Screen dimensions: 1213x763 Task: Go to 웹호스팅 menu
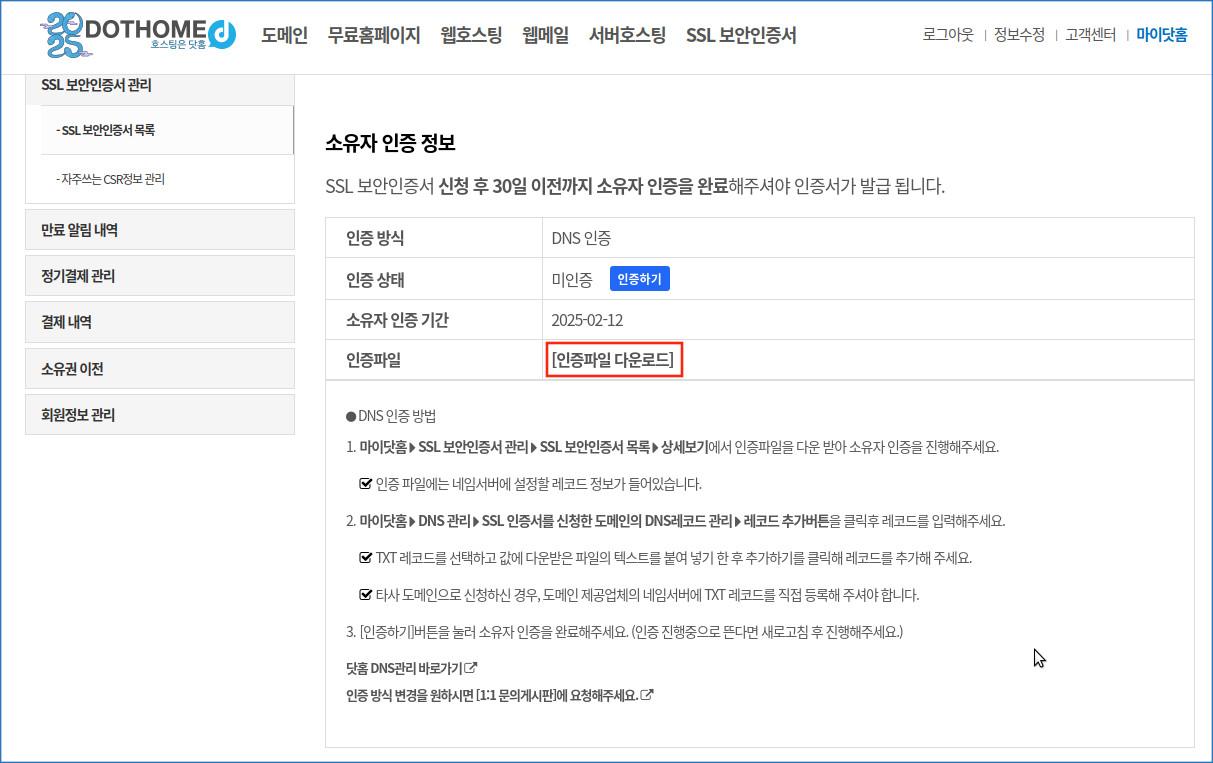(471, 35)
